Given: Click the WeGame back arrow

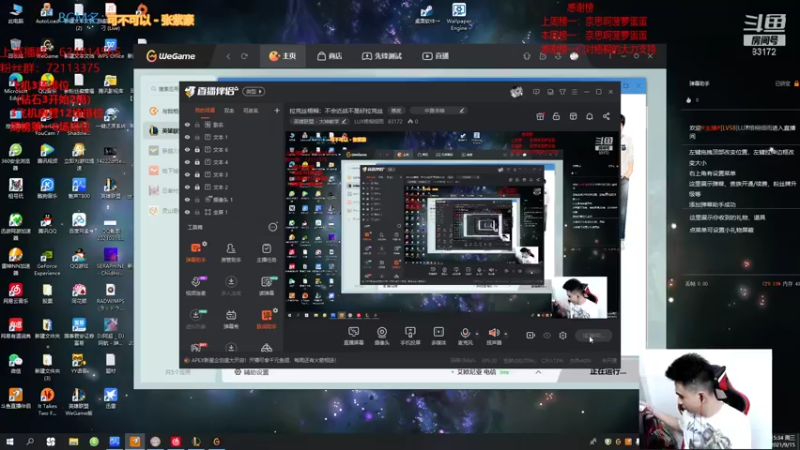Looking at the screenshot, I should [228, 56].
